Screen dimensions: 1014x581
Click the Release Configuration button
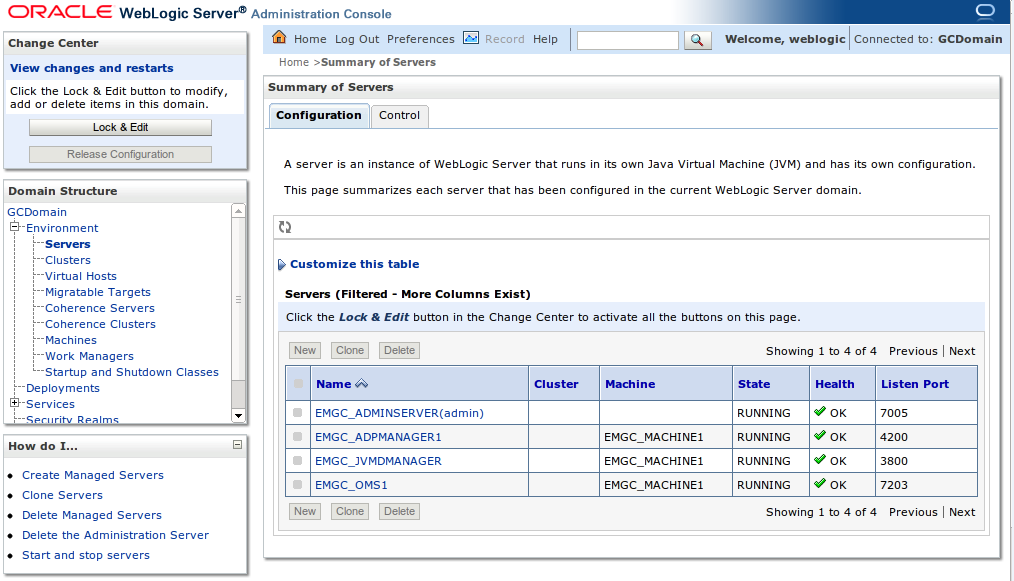[120, 154]
